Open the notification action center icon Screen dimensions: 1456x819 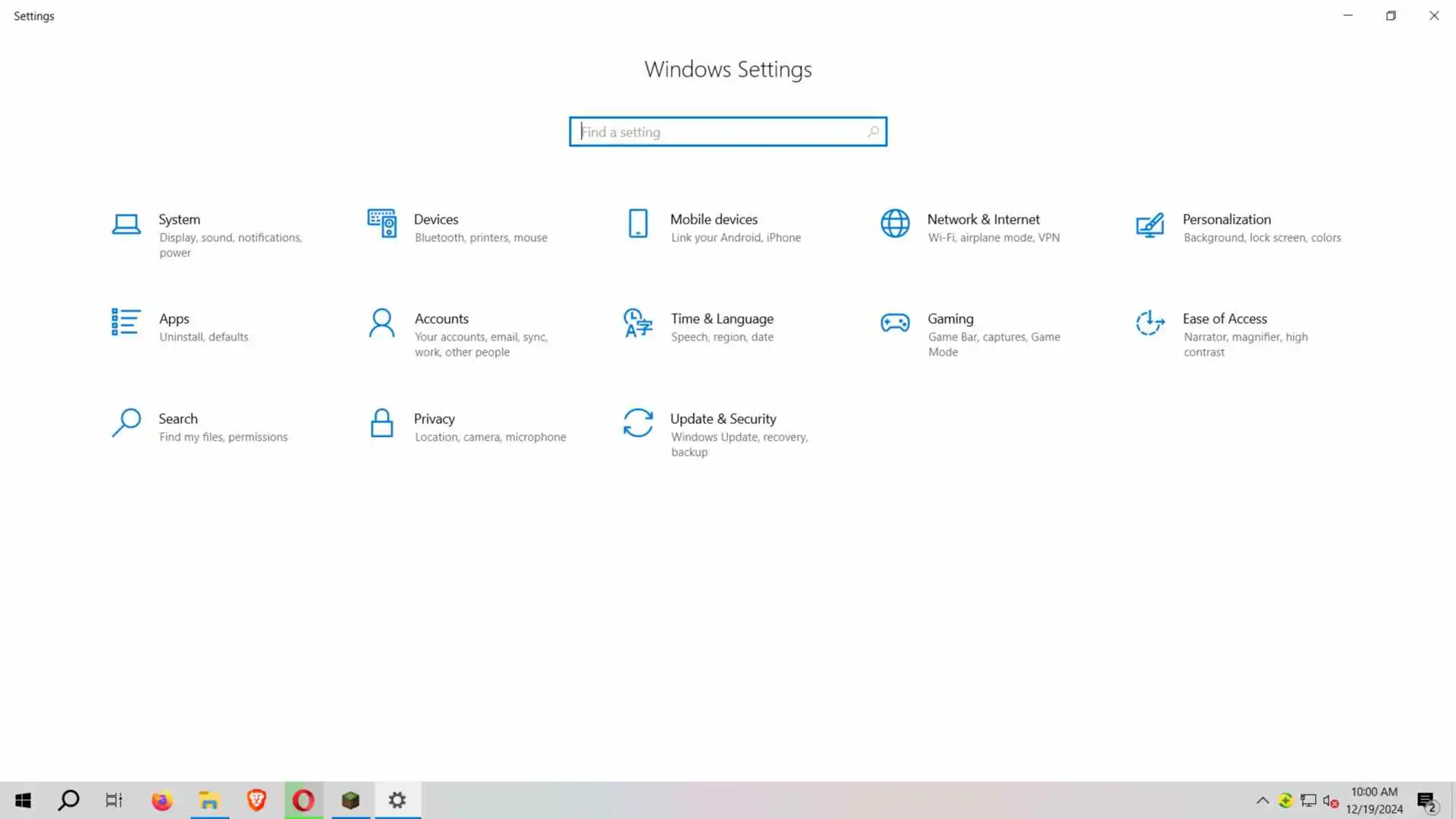(1426, 801)
